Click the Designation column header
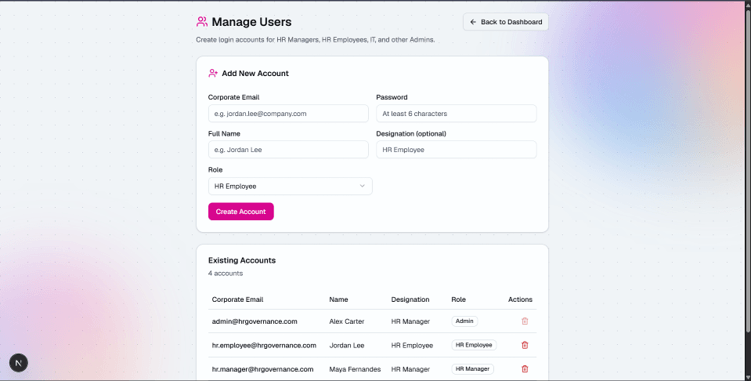 point(410,300)
